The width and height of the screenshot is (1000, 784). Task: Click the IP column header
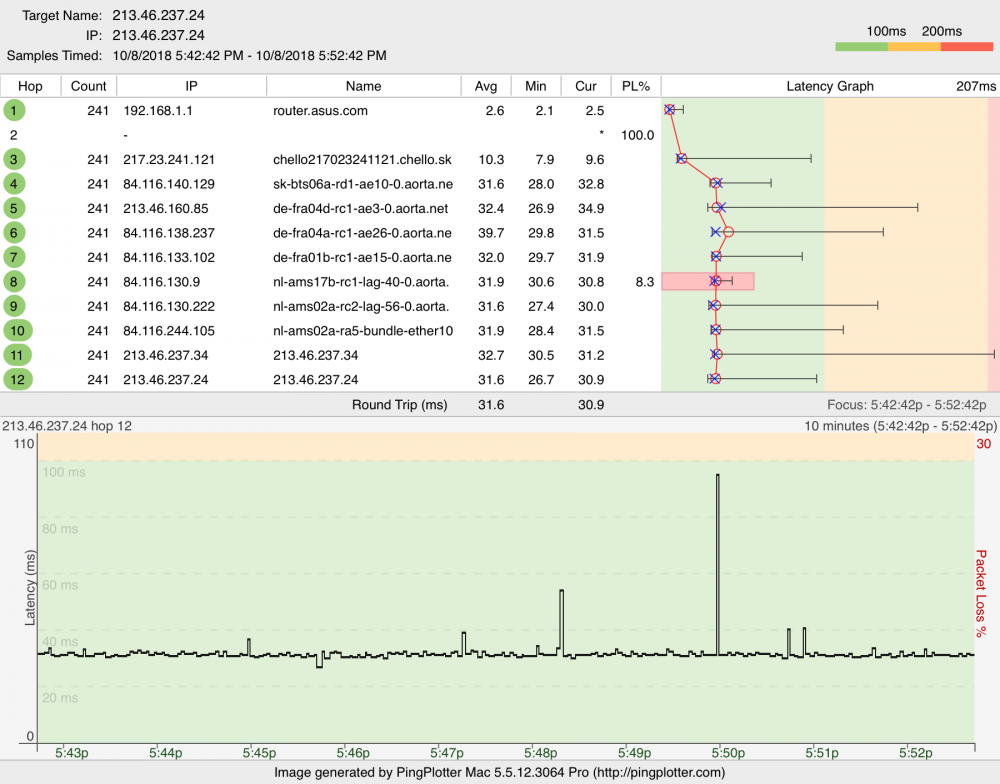tap(191, 86)
